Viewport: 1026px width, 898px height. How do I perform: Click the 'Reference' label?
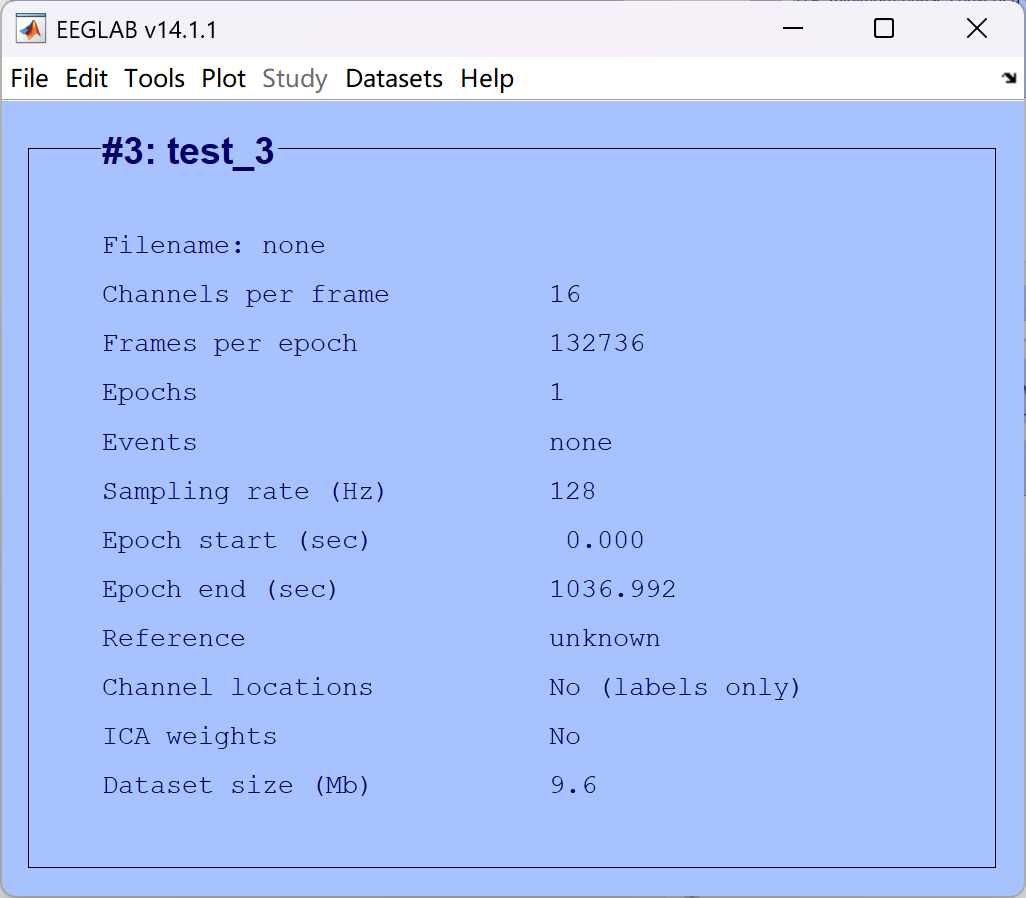coord(174,639)
